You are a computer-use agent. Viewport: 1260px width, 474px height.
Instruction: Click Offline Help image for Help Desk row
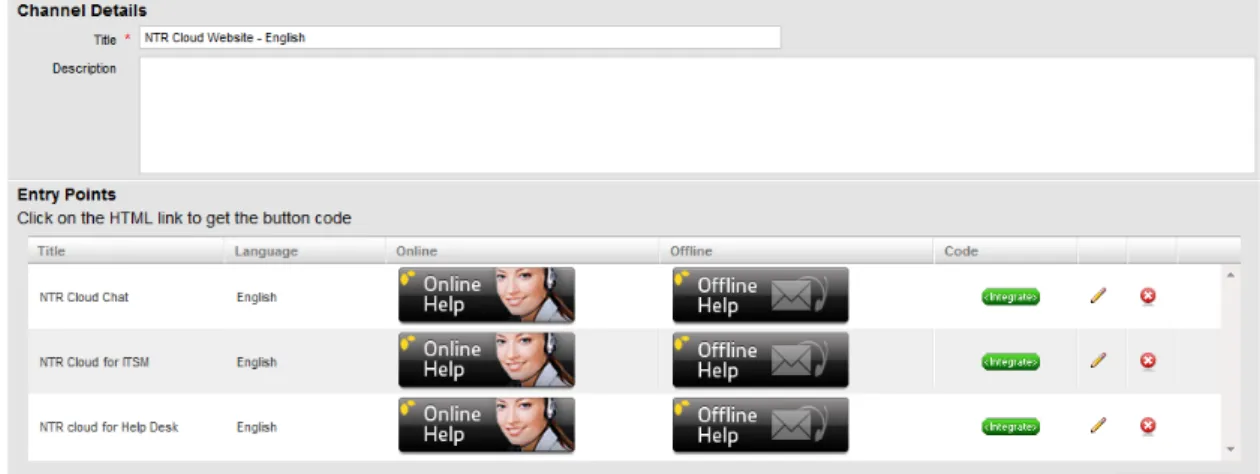pyautogui.click(x=760, y=425)
